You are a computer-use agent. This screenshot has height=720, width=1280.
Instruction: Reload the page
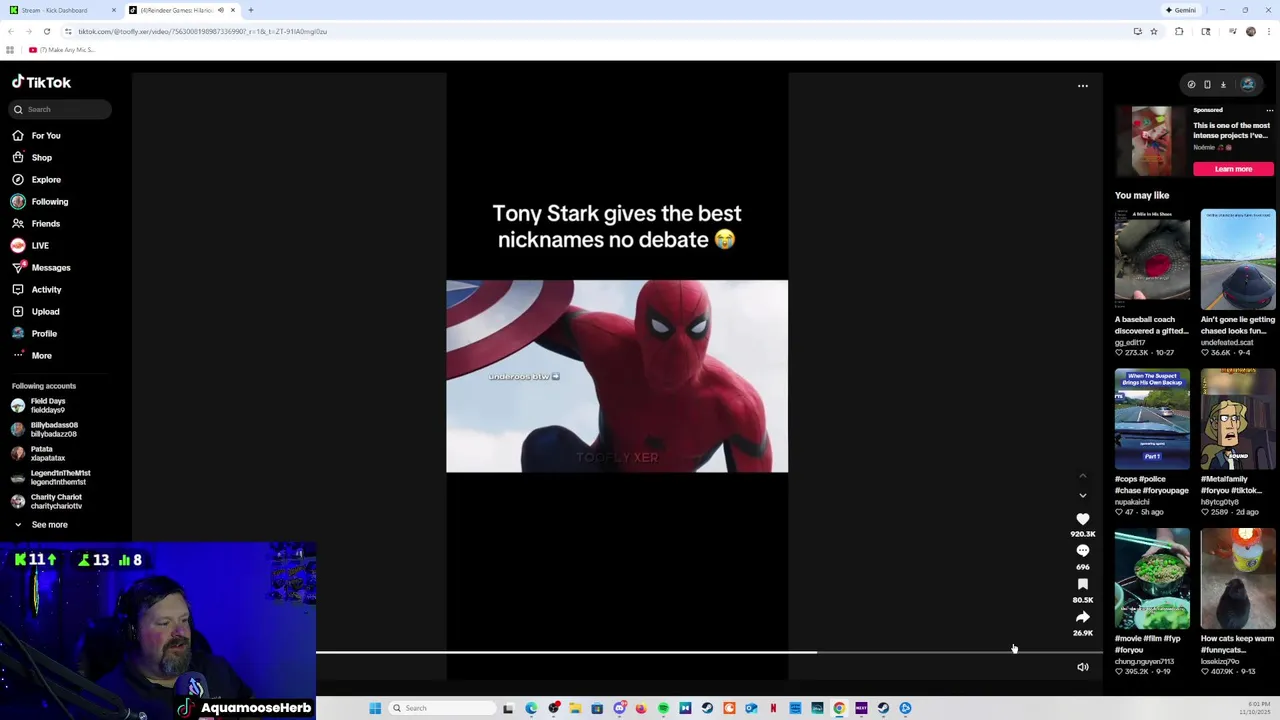[46, 31]
